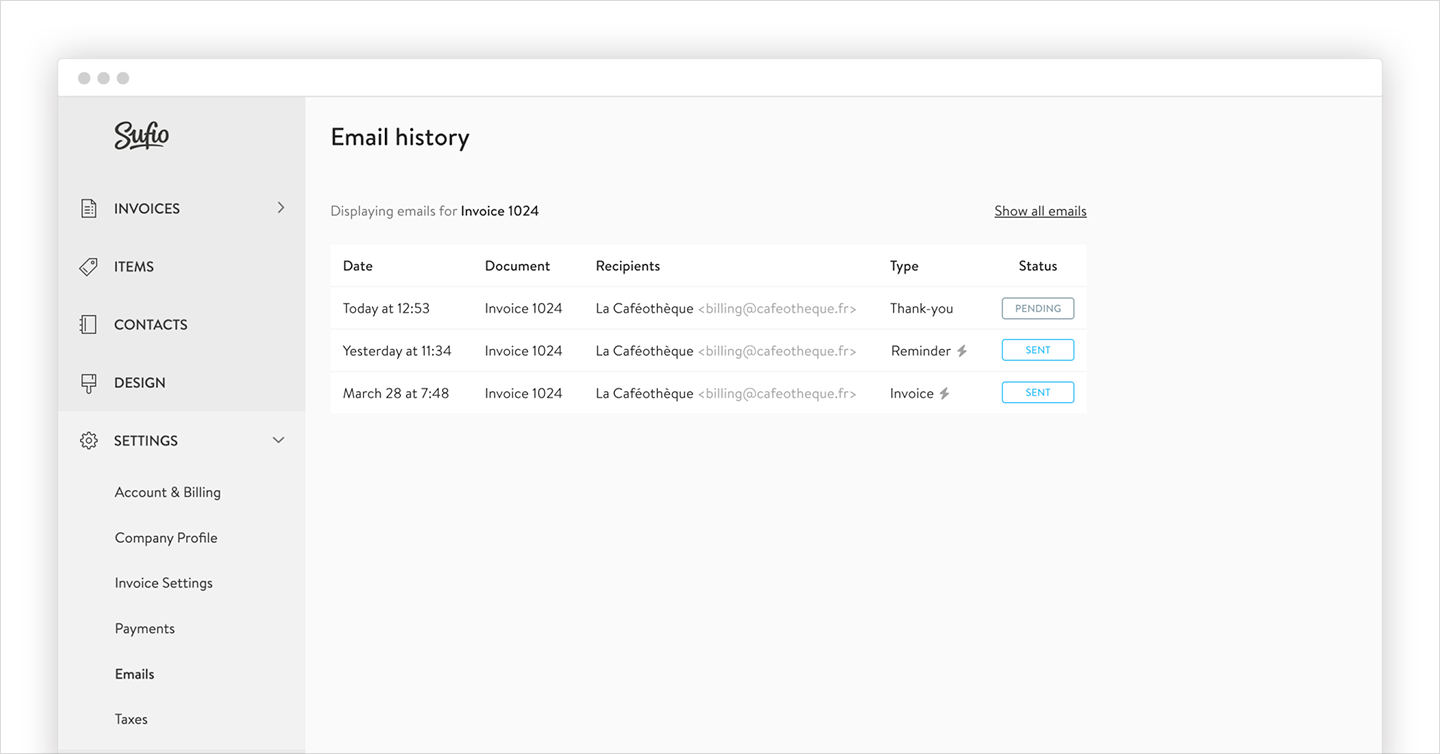Click SENT badge on the Reminder row
Screen dimensions: 1440x754
[1037, 351]
